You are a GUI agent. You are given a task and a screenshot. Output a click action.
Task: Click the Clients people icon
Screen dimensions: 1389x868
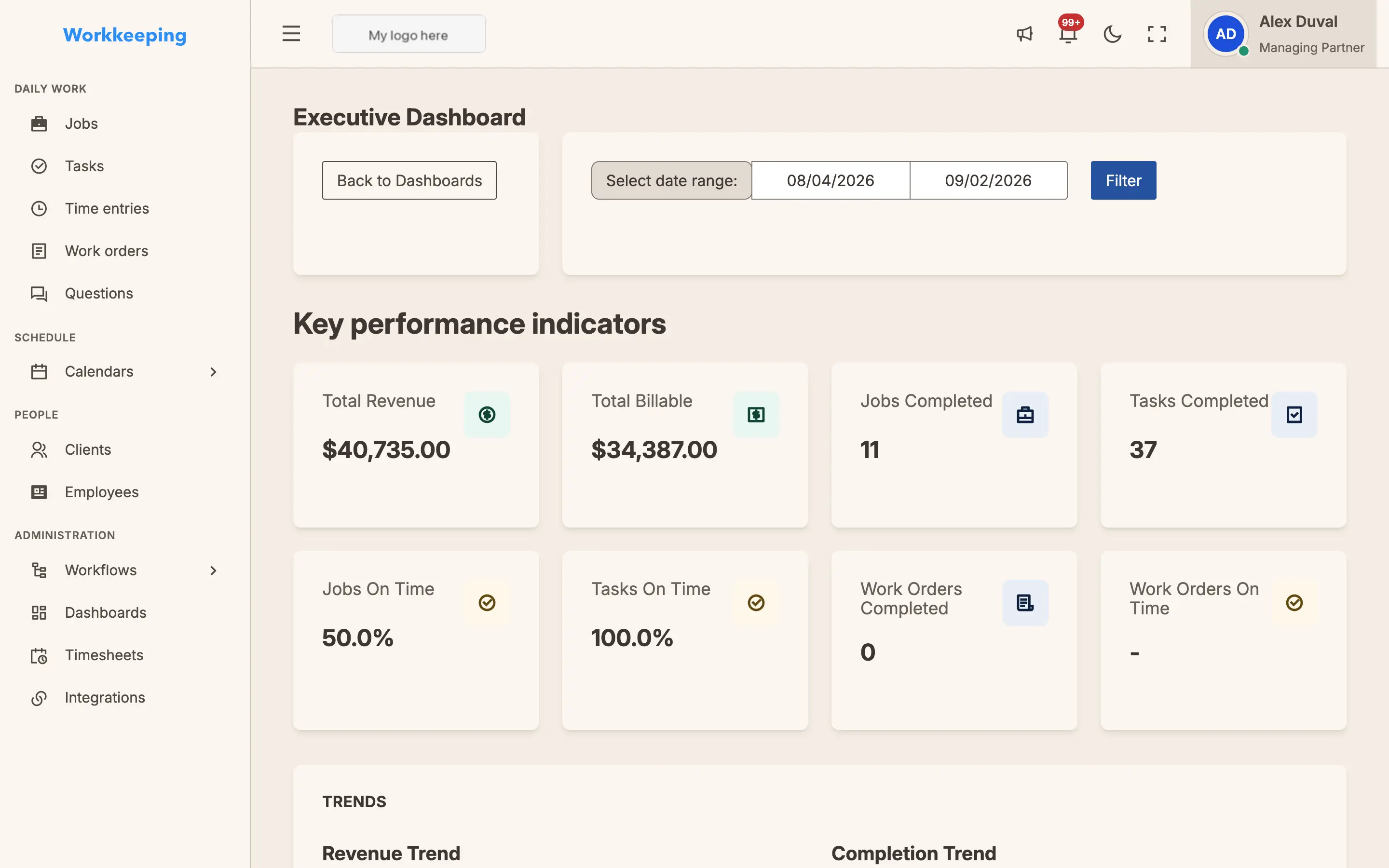point(39,449)
